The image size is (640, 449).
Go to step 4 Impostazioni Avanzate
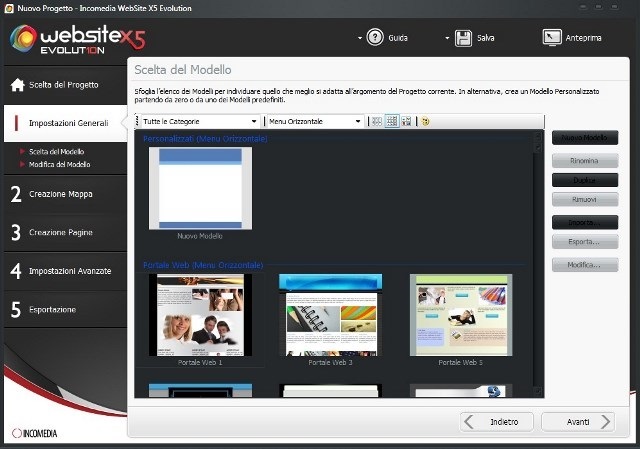click(65, 271)
